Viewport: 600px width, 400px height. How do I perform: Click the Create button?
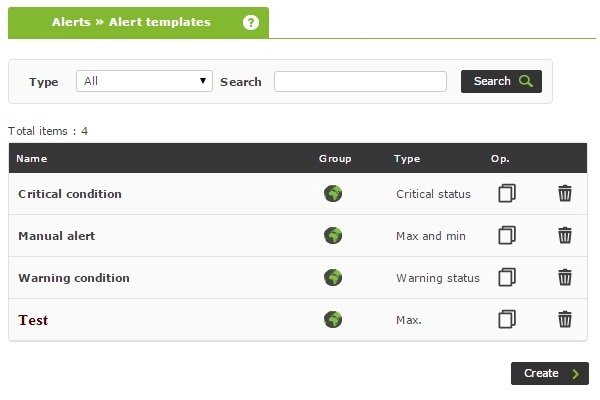click(x=550, y=373)
